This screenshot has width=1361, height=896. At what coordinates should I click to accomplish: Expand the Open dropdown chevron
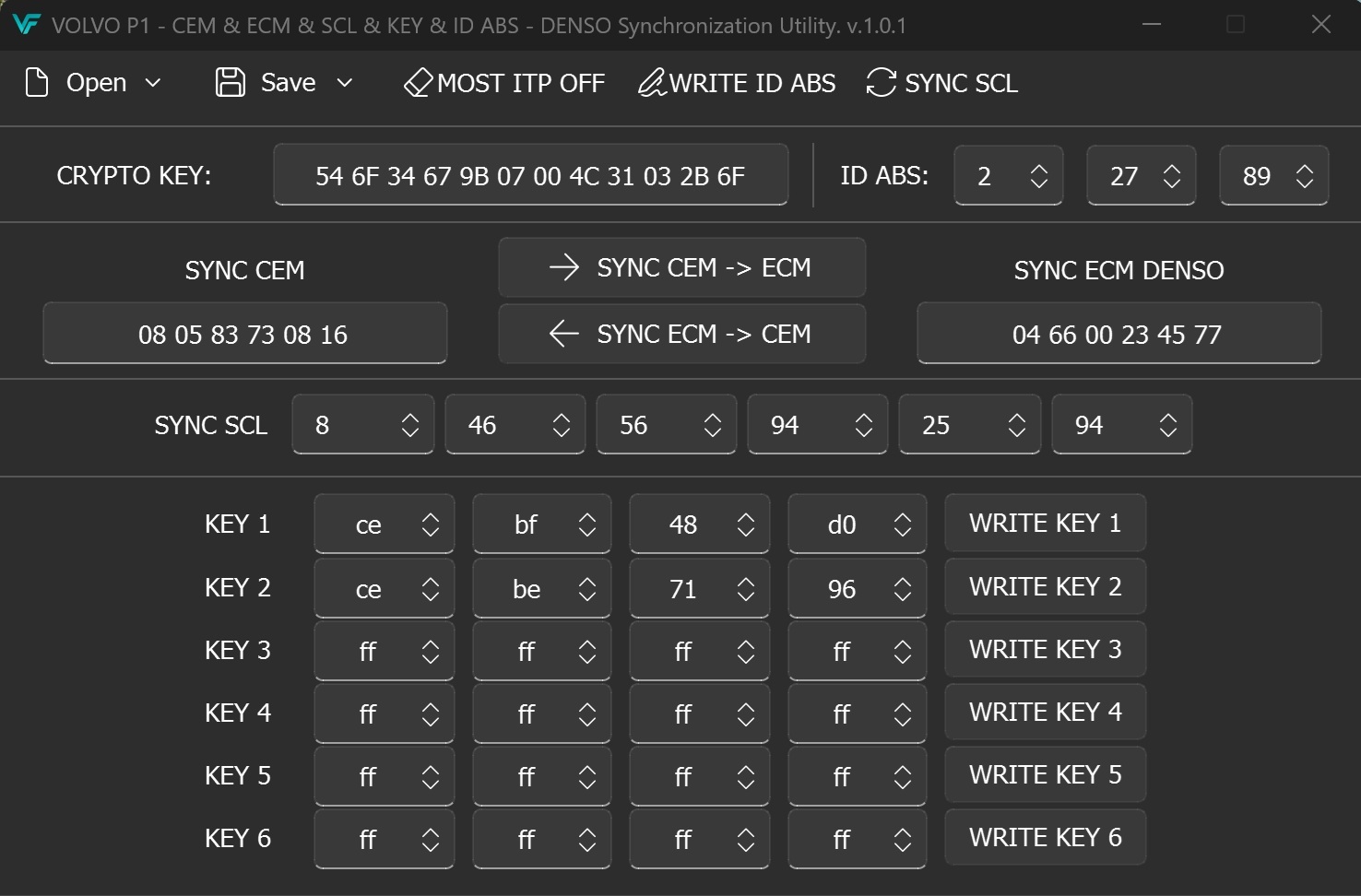[x=153, y=83]
